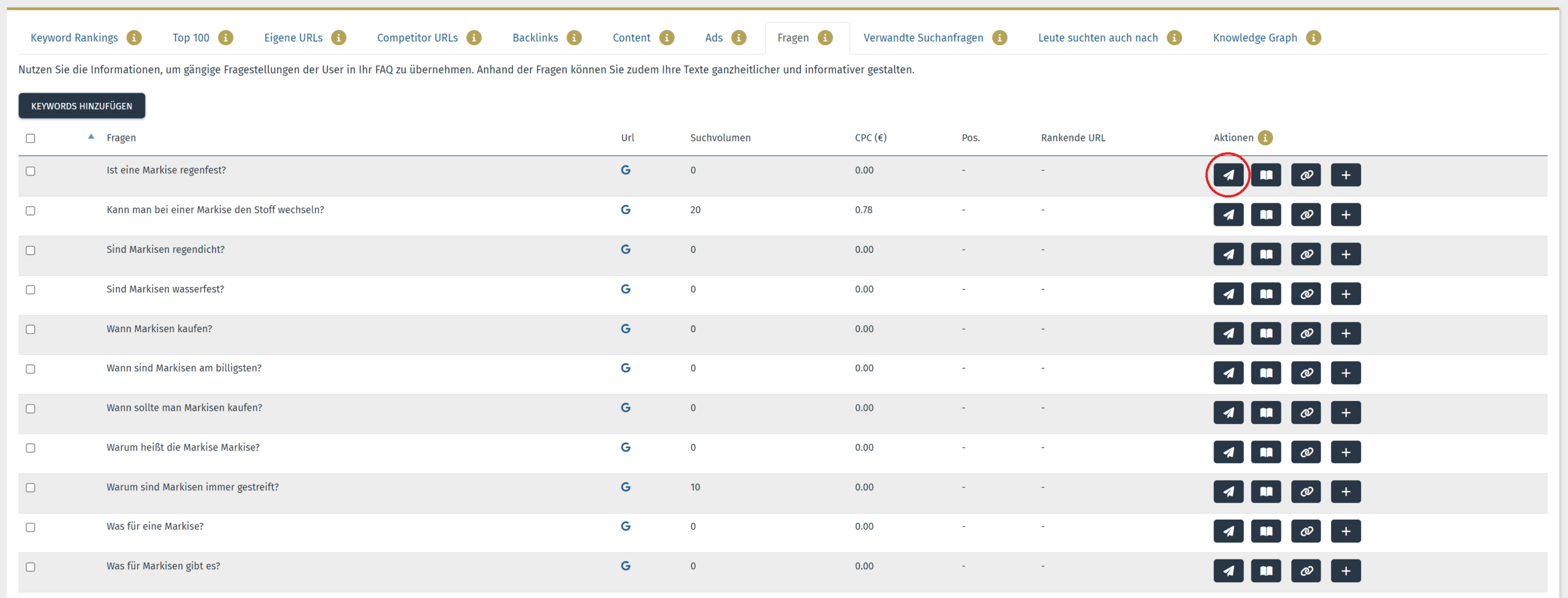Click Google G icon in 'Stoff wechseln' row

click(625, 209)
